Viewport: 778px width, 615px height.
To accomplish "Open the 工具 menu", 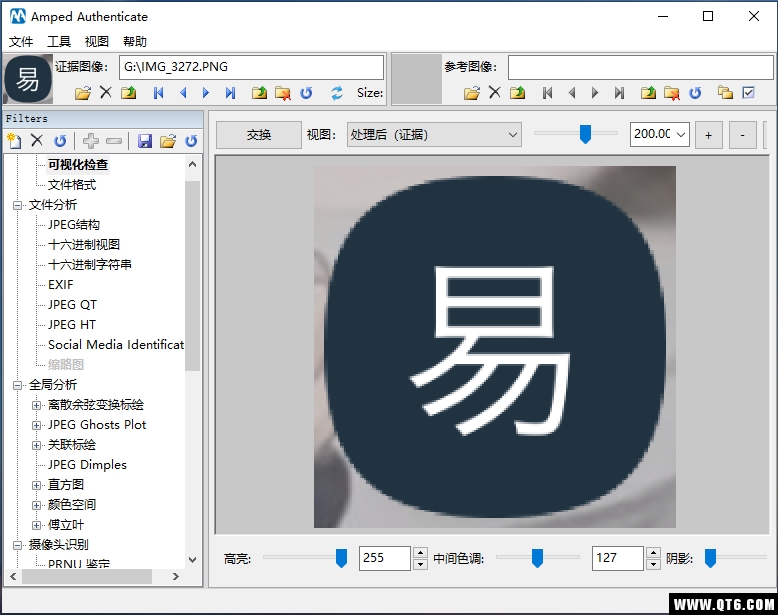I will [59, 41].
